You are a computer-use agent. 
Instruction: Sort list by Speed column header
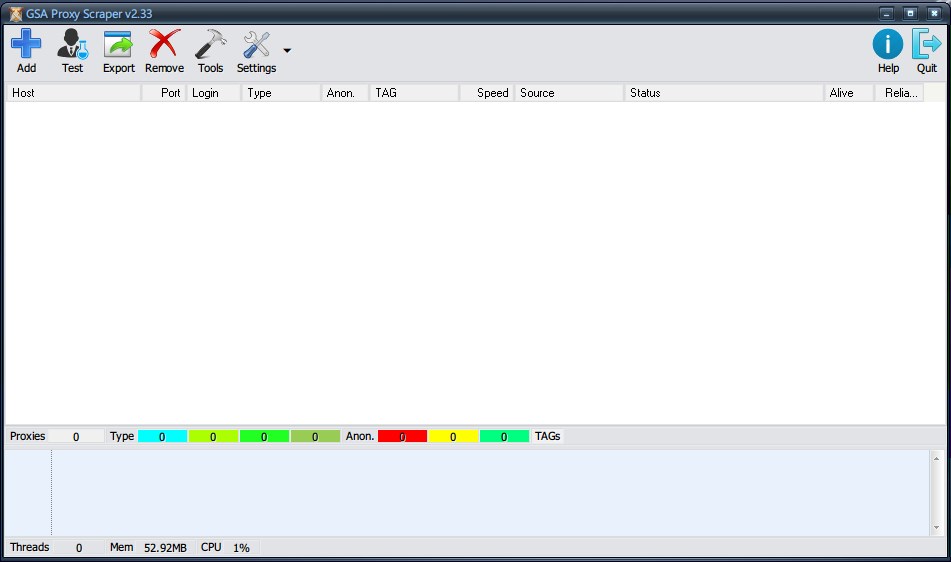pyautogui.click(x=488, y=93)
